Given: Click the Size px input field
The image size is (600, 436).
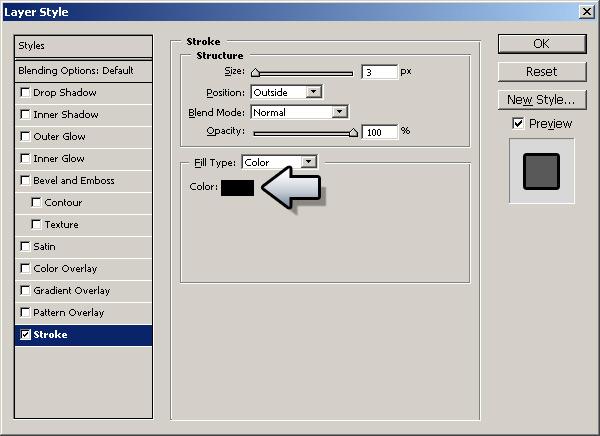Looking at the screenshot, I should pos(380,72).
